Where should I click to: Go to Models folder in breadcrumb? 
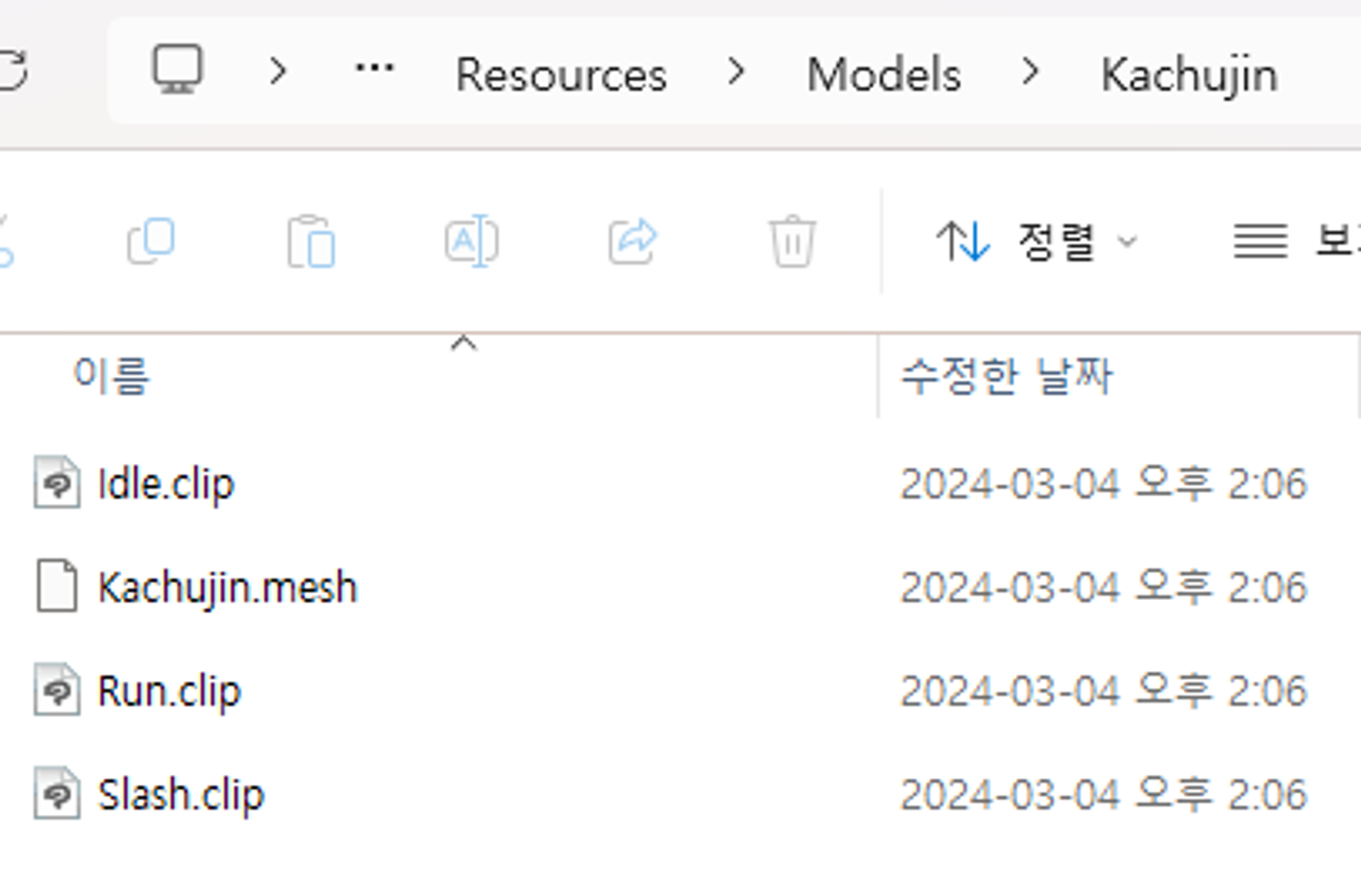pos(883,73)
